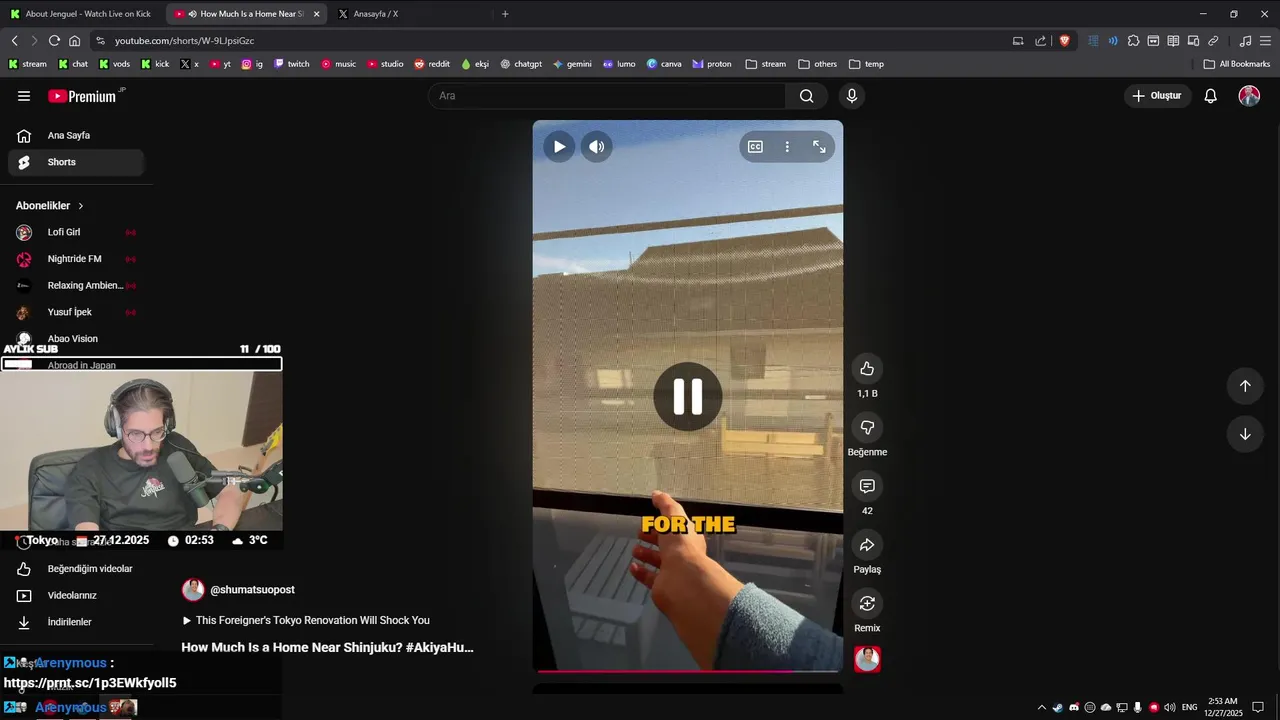Open Beğendiğim videolar playlist
Screen dimensions: 1280x720
coord(76,569)
